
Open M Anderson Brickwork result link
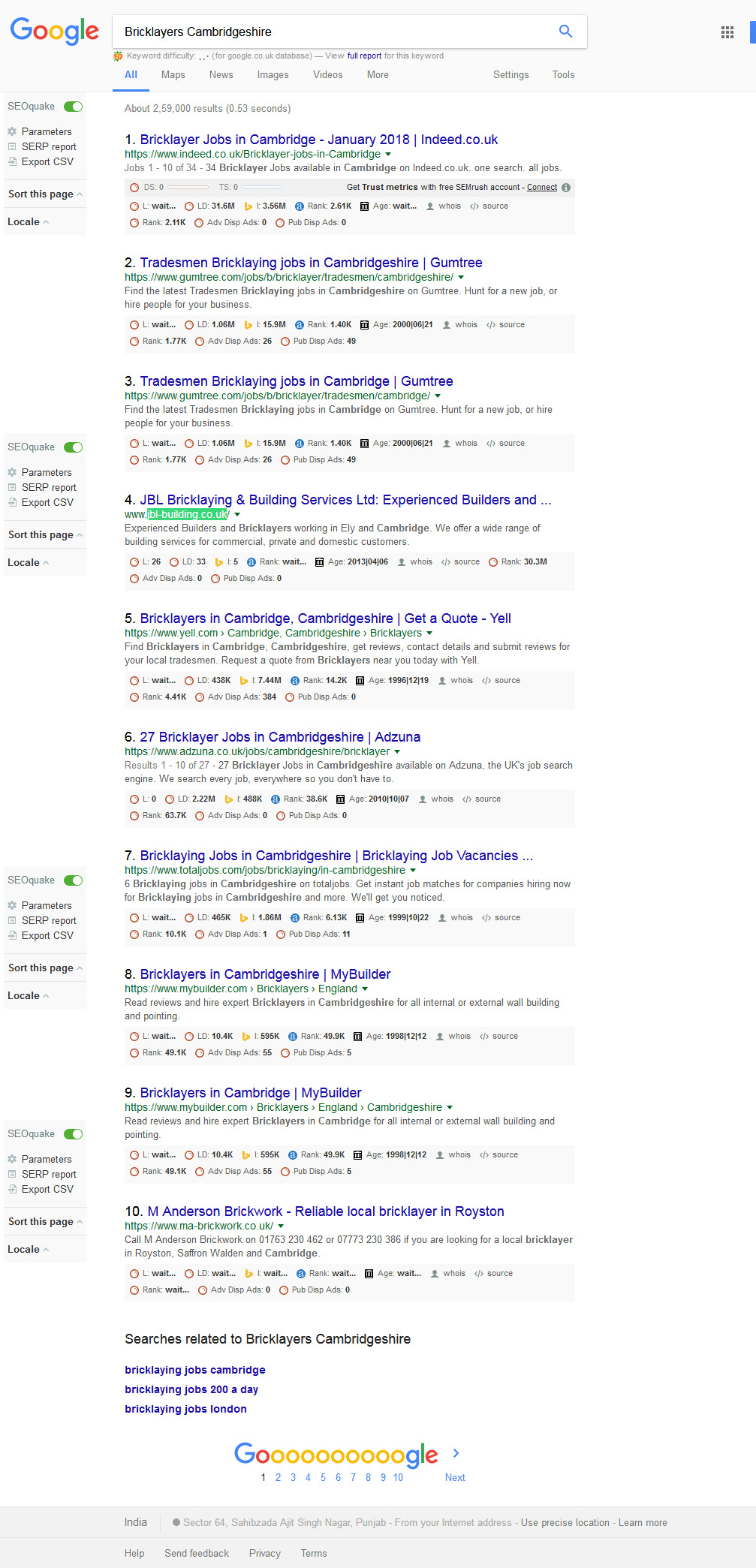click(326, 1211)
